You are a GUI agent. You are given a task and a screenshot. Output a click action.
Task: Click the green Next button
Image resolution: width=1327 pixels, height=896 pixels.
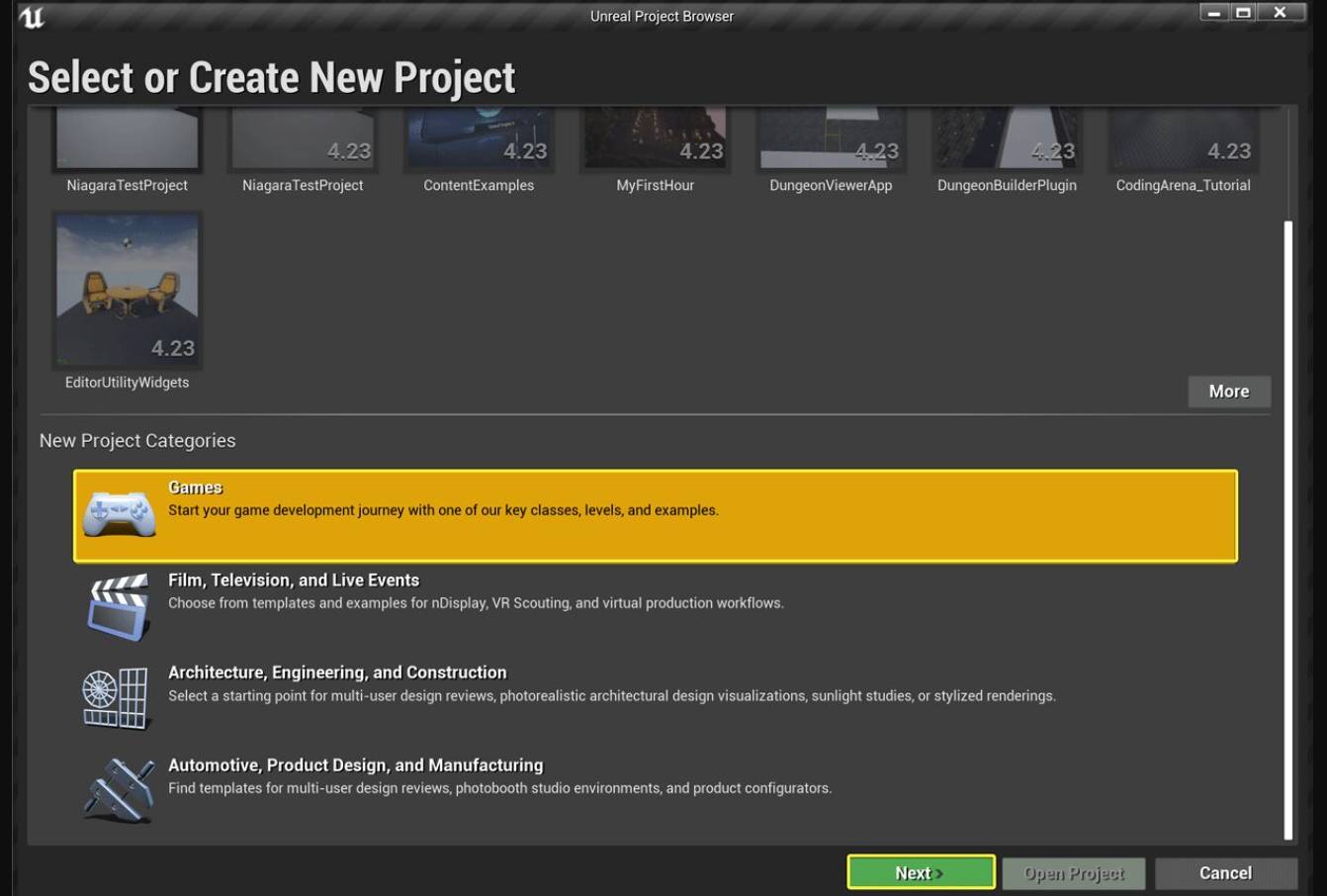click(921, 872)
